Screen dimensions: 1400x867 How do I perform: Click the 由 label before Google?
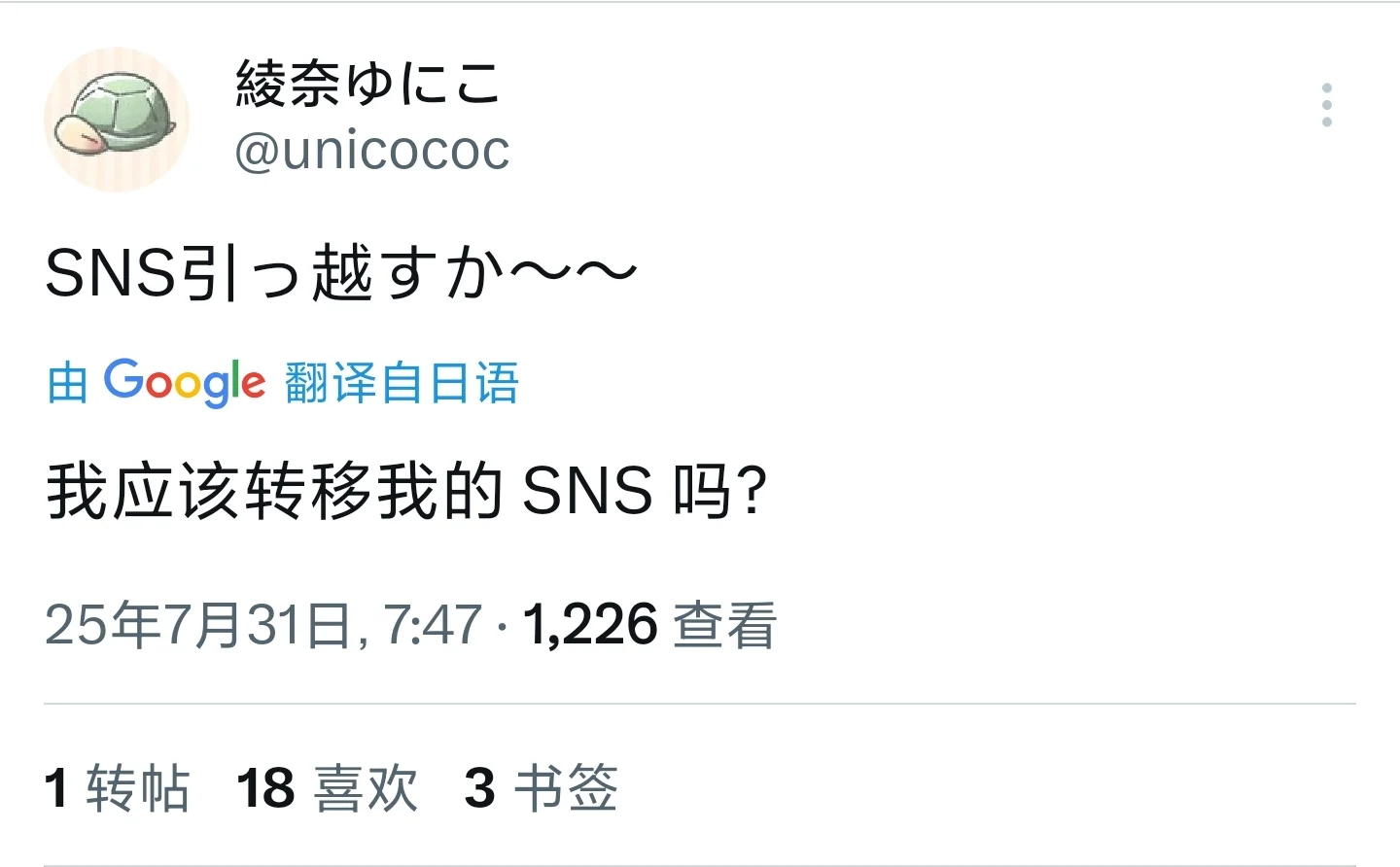click(68, 383)
